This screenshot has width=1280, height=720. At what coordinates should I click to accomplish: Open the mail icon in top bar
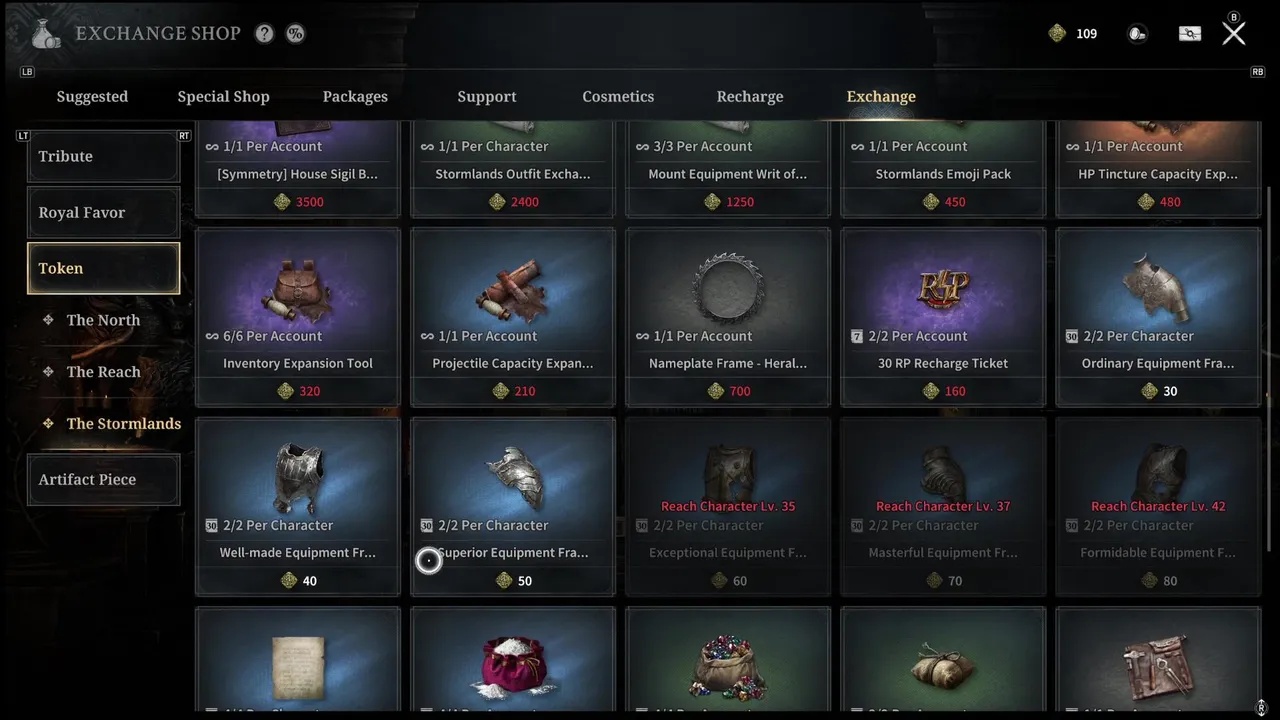click(1189, 33)
